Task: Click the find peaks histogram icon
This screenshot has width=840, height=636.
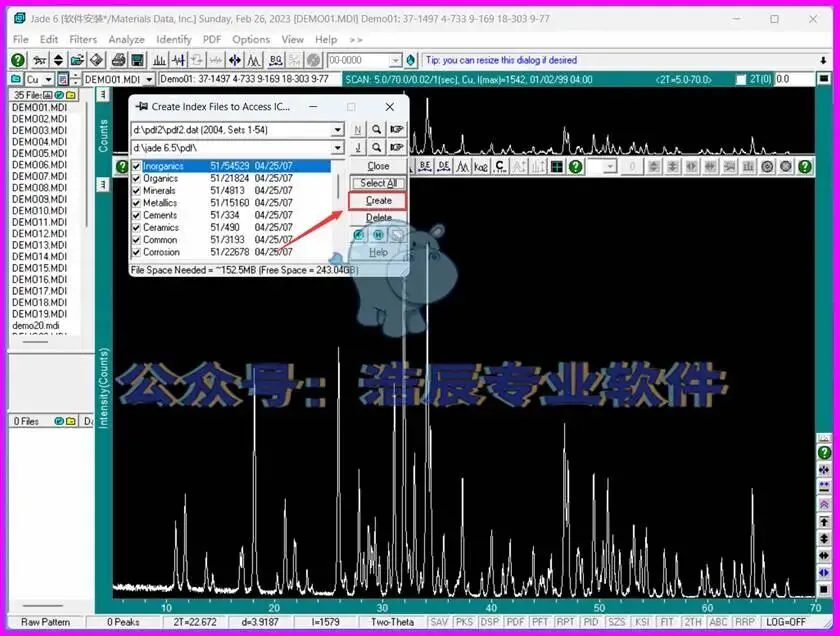Action: (160, 60)
